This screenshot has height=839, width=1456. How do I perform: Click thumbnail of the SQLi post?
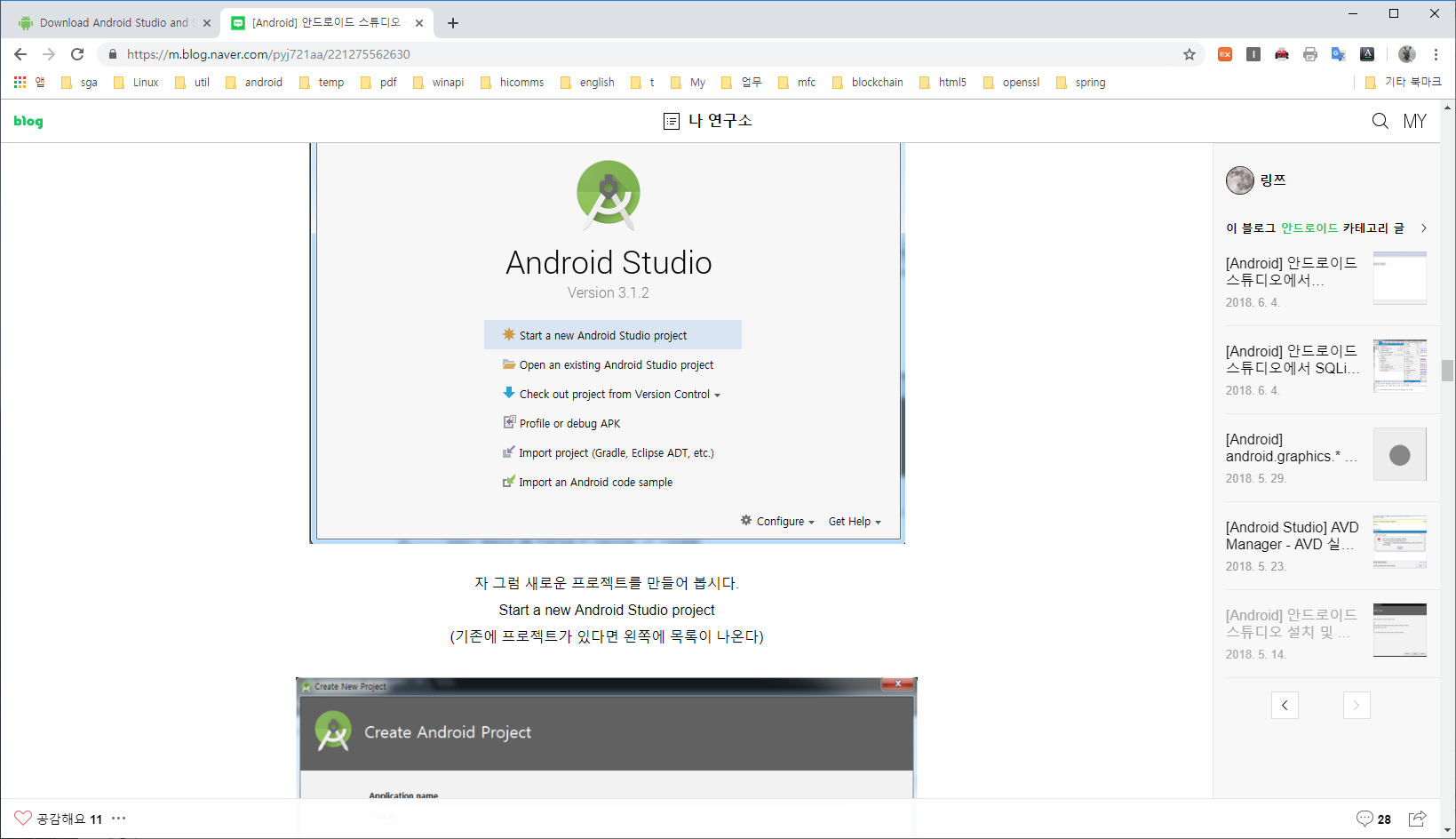(1400, 365)
